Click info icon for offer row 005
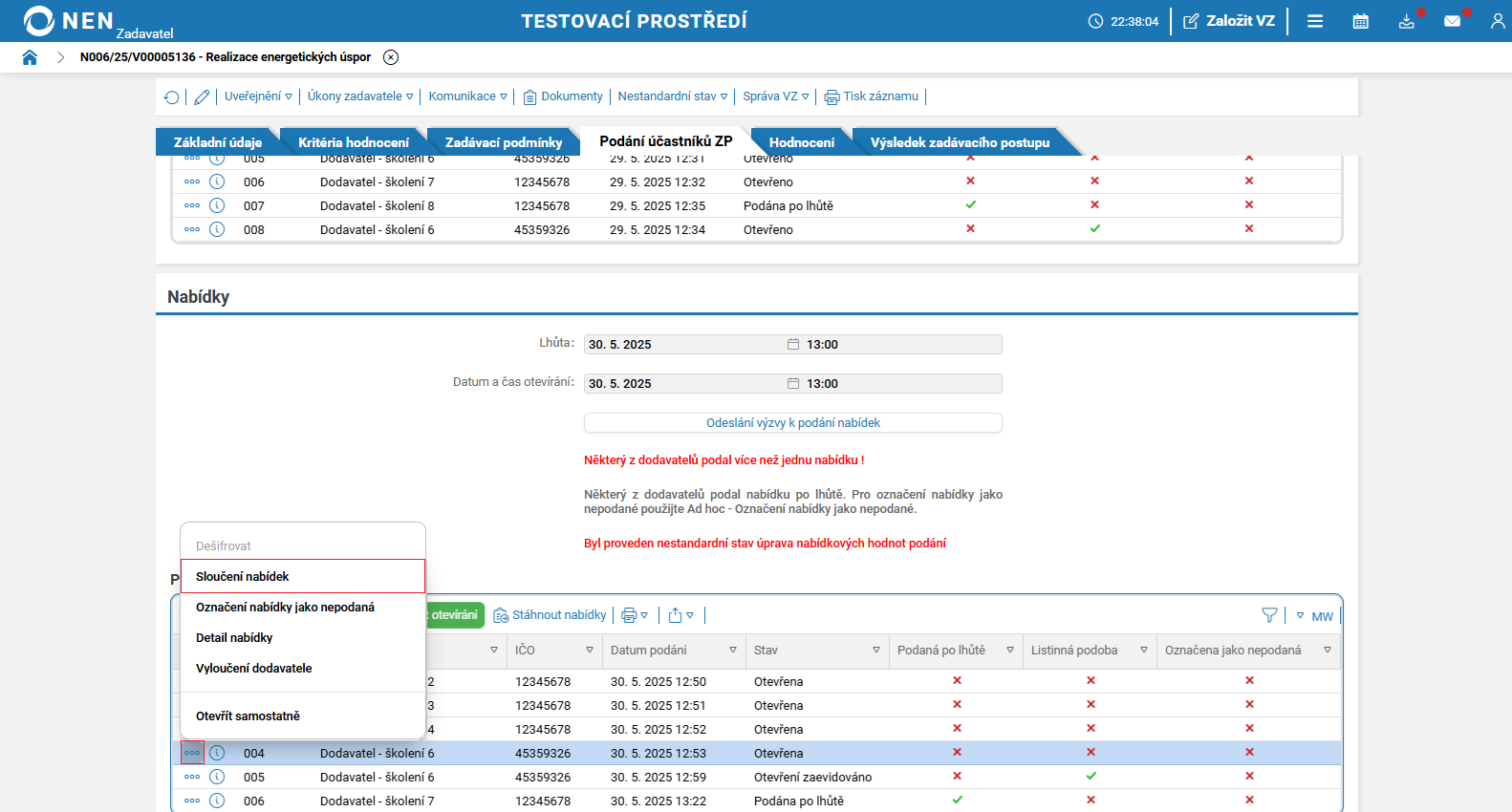 point(217,777)
